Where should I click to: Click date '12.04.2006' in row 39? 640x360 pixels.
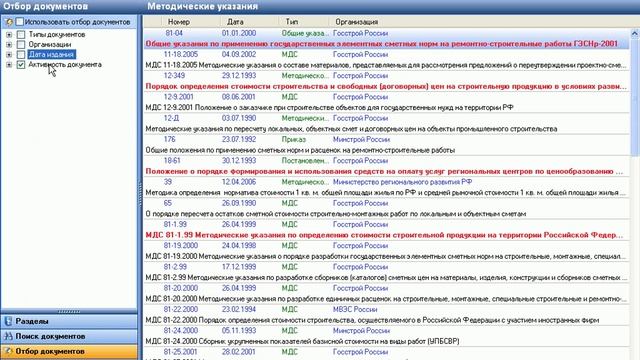coord(239,182)
